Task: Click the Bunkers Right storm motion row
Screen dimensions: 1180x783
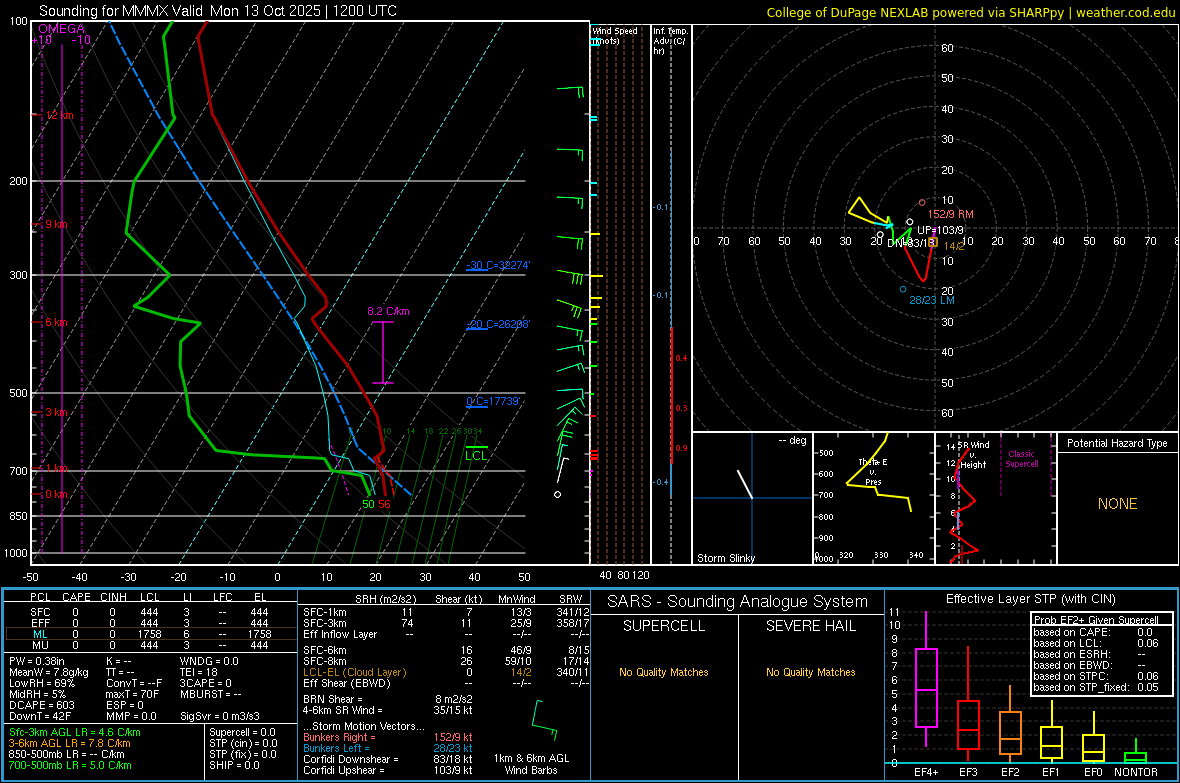Action: 388,737
